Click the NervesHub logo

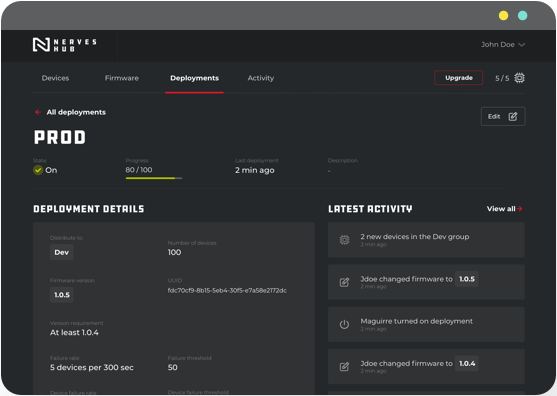[x=64, y=45]
